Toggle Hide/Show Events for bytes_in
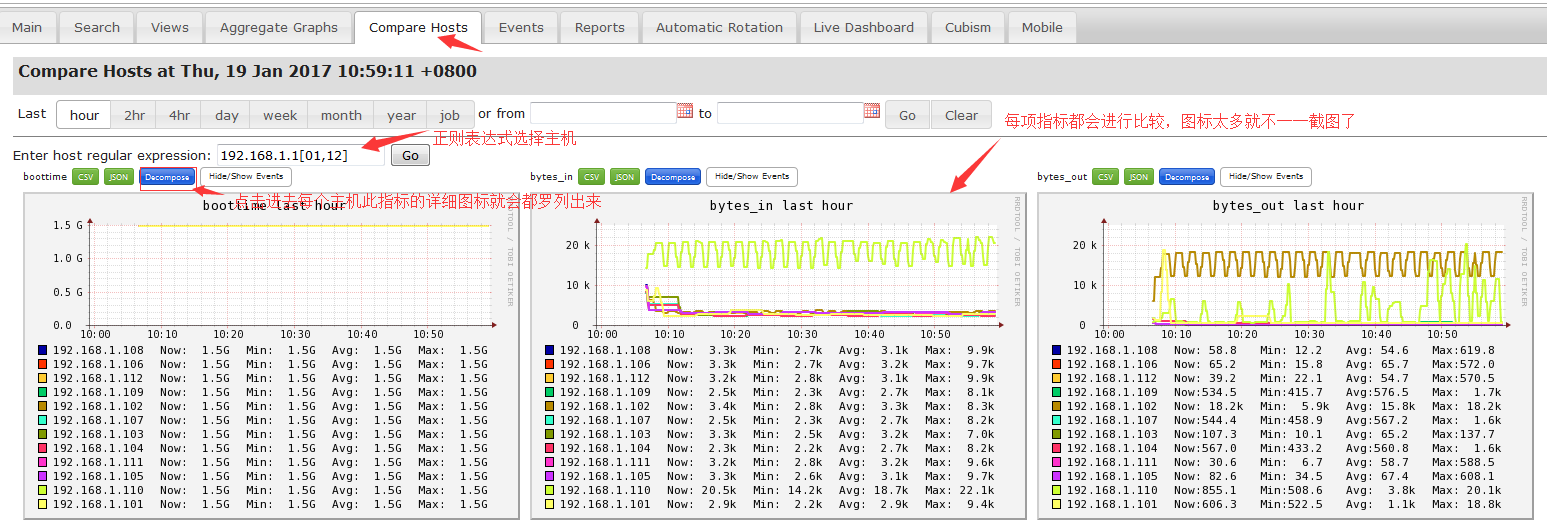 (x=752, y=177)
